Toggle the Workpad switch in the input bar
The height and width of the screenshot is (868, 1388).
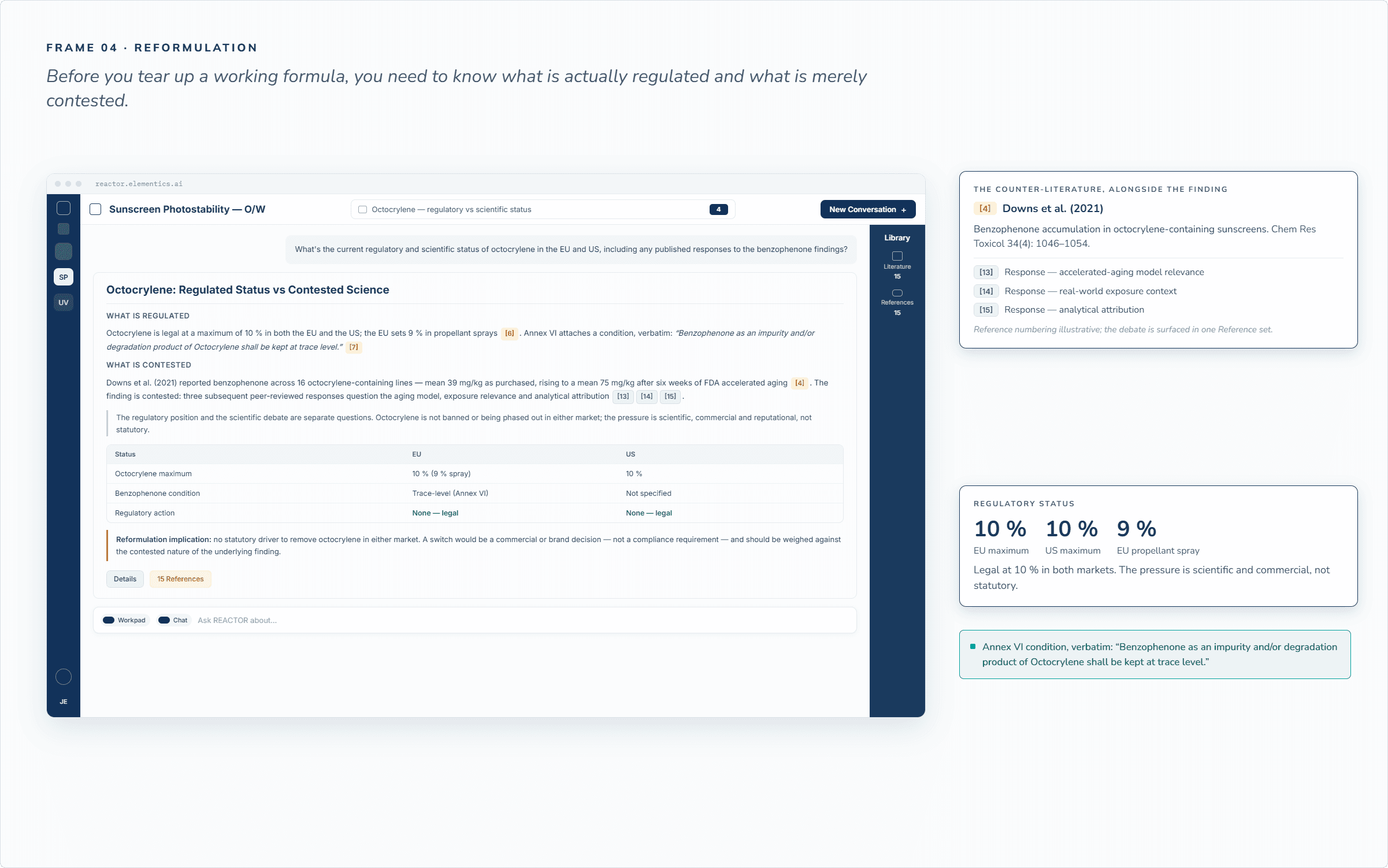point(109,621)
